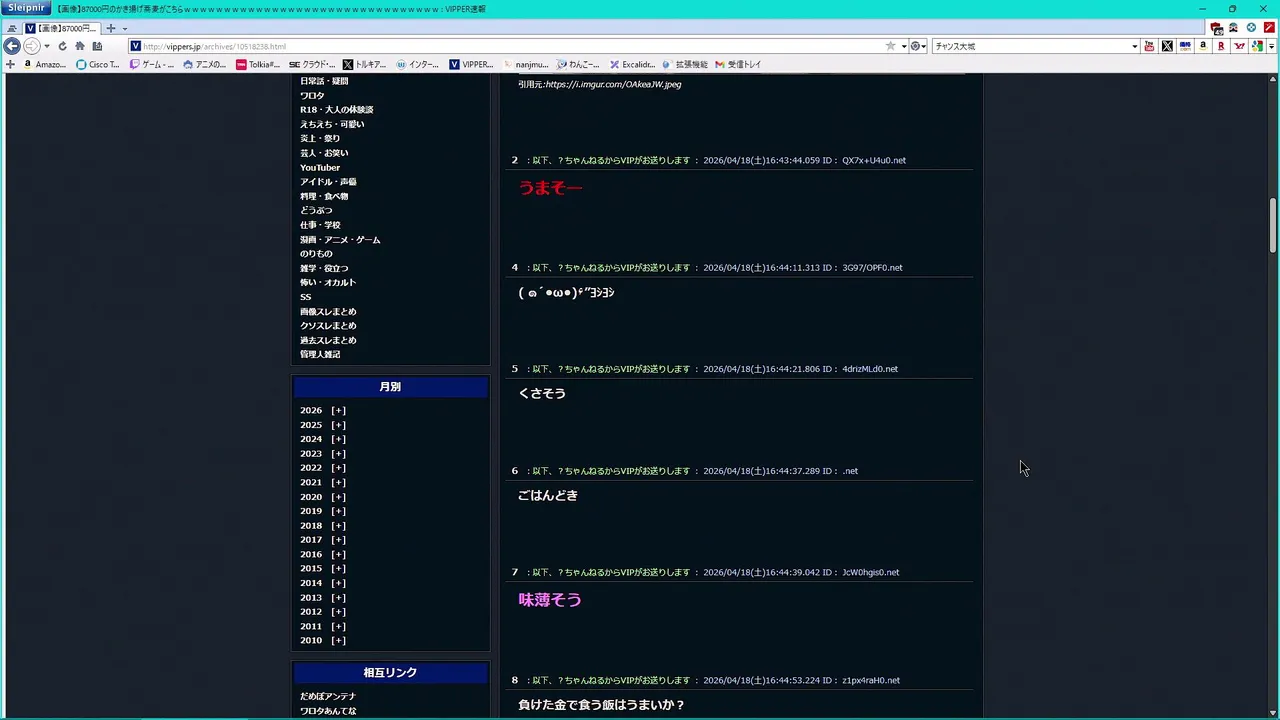Open the Tolkia bookmark
Image resolution: width=1280 pixels, height=720 pixels.
tap(258, 64)
